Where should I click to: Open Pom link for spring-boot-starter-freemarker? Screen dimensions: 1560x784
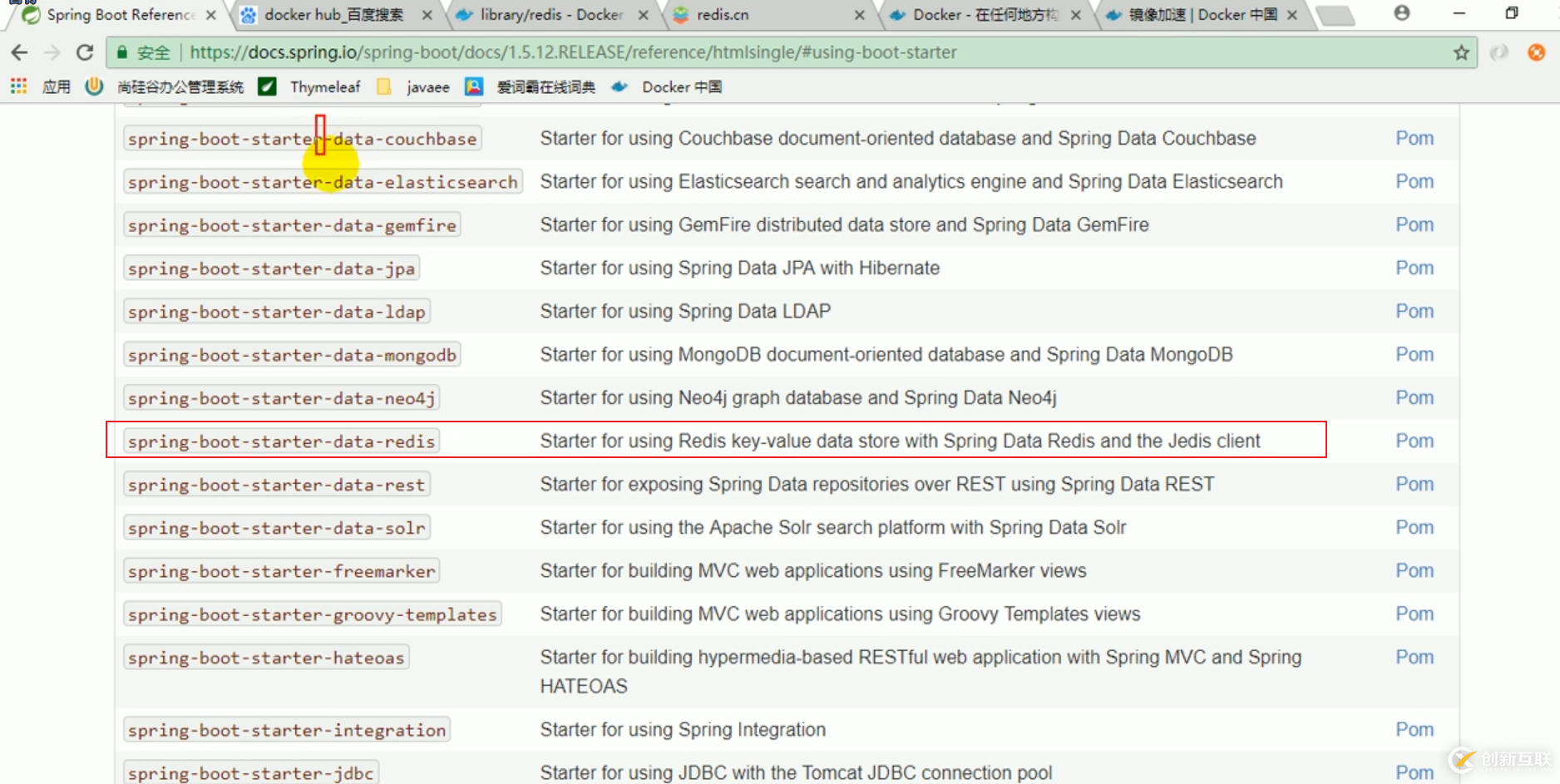(x=1414, y=570)
